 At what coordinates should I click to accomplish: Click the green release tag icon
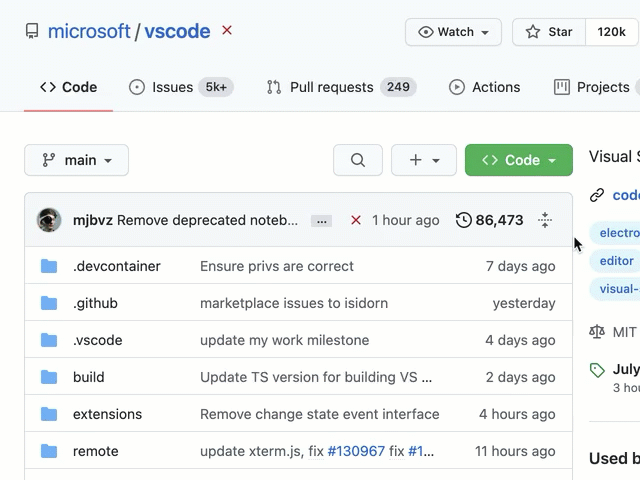(597, 370)
